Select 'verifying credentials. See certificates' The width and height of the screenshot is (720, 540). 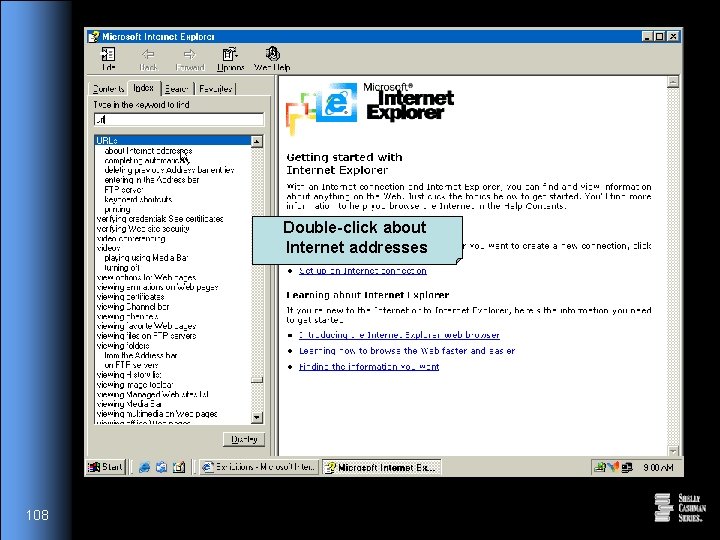click(x=160, y=219)
